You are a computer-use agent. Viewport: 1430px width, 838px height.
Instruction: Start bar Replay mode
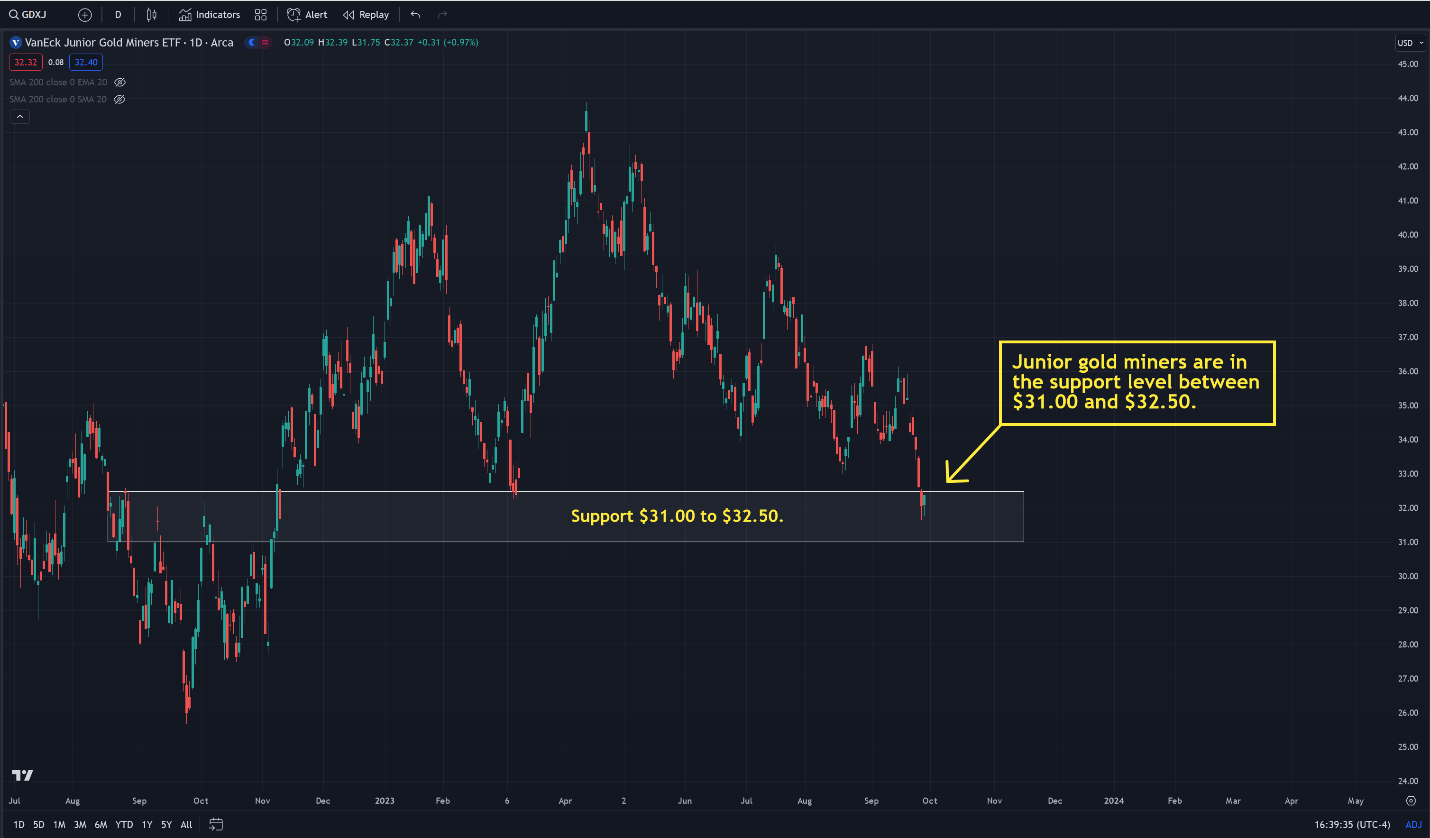click(x=366, y=15)
